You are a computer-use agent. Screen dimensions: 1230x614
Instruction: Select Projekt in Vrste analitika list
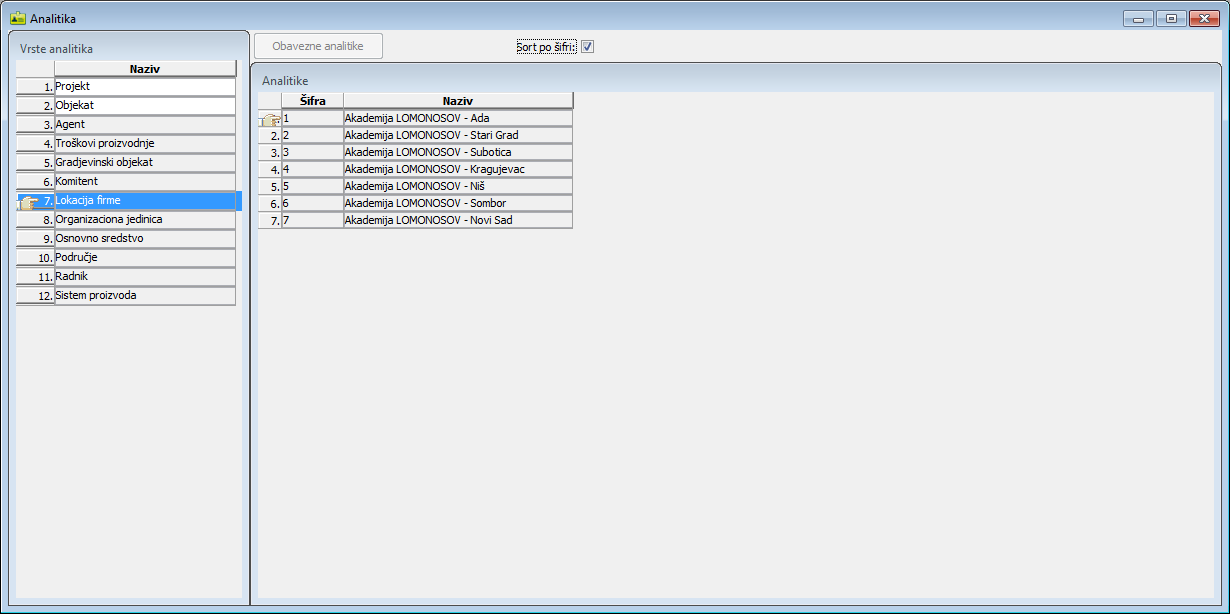[x=144, y=87]
